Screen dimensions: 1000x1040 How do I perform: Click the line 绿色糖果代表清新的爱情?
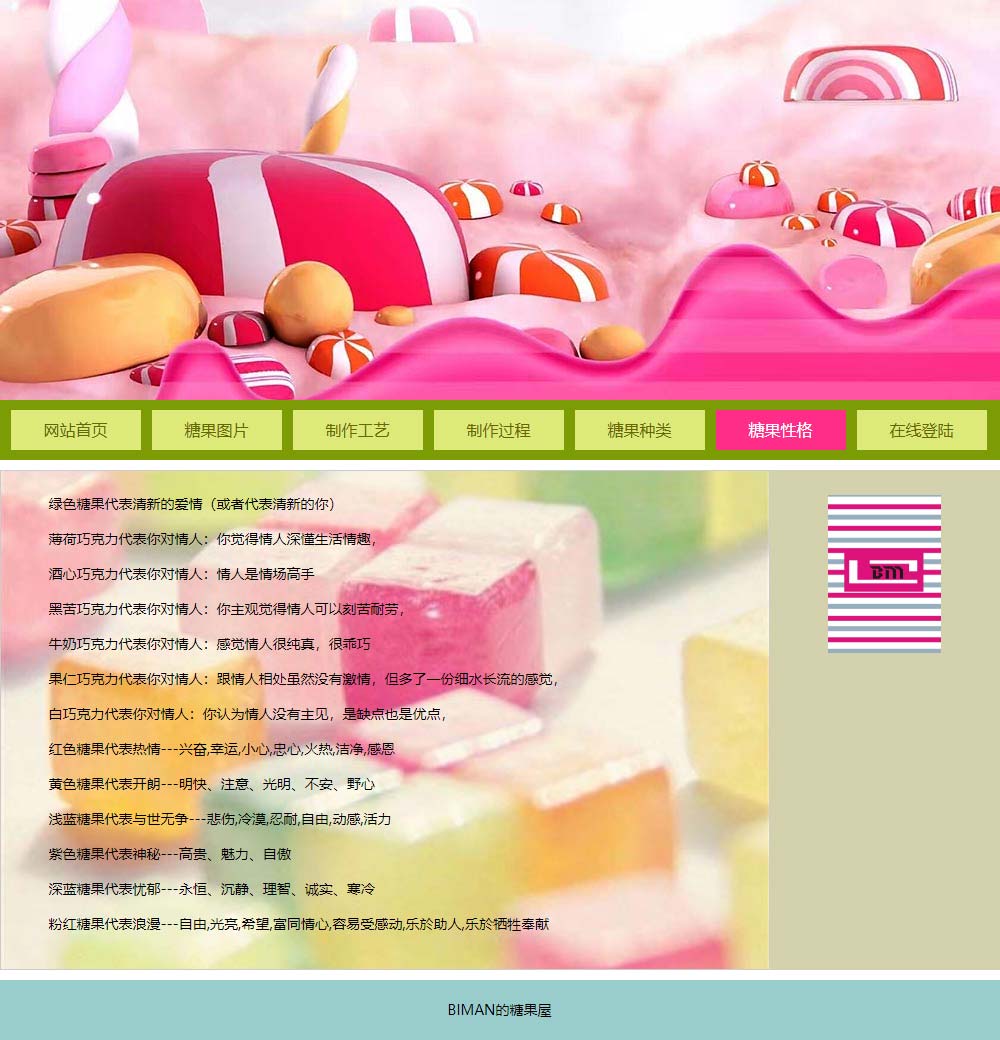(x=192, y=504)
